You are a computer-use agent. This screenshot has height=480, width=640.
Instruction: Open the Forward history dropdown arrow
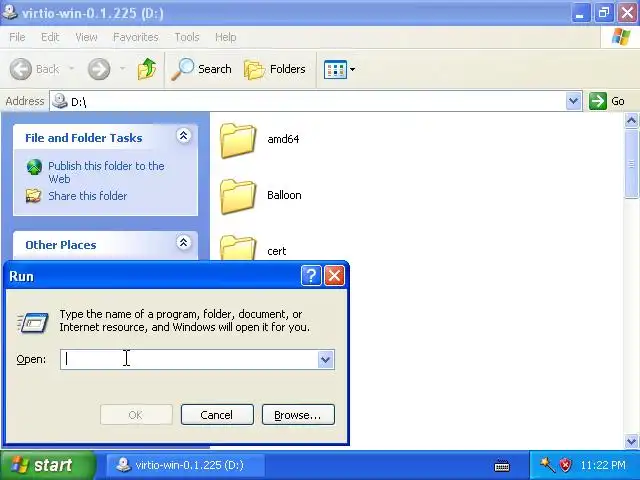pos(122,69)
